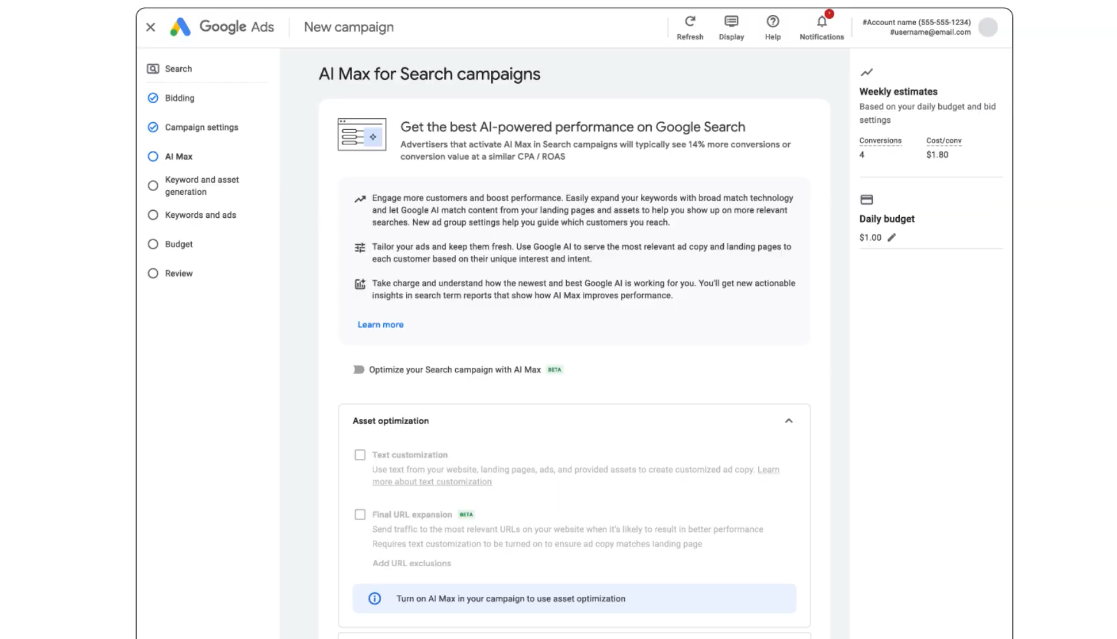
Task: Click the Asset optimization heading
Action: tap(390, 420)
